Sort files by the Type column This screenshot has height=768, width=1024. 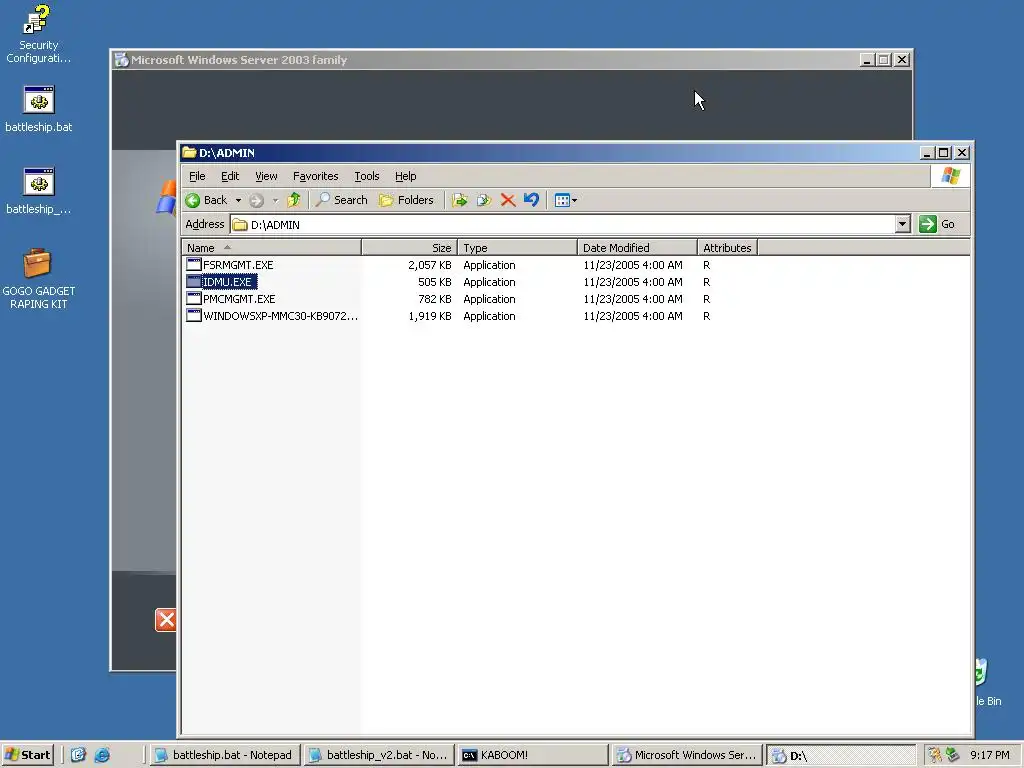coord(517,248)
